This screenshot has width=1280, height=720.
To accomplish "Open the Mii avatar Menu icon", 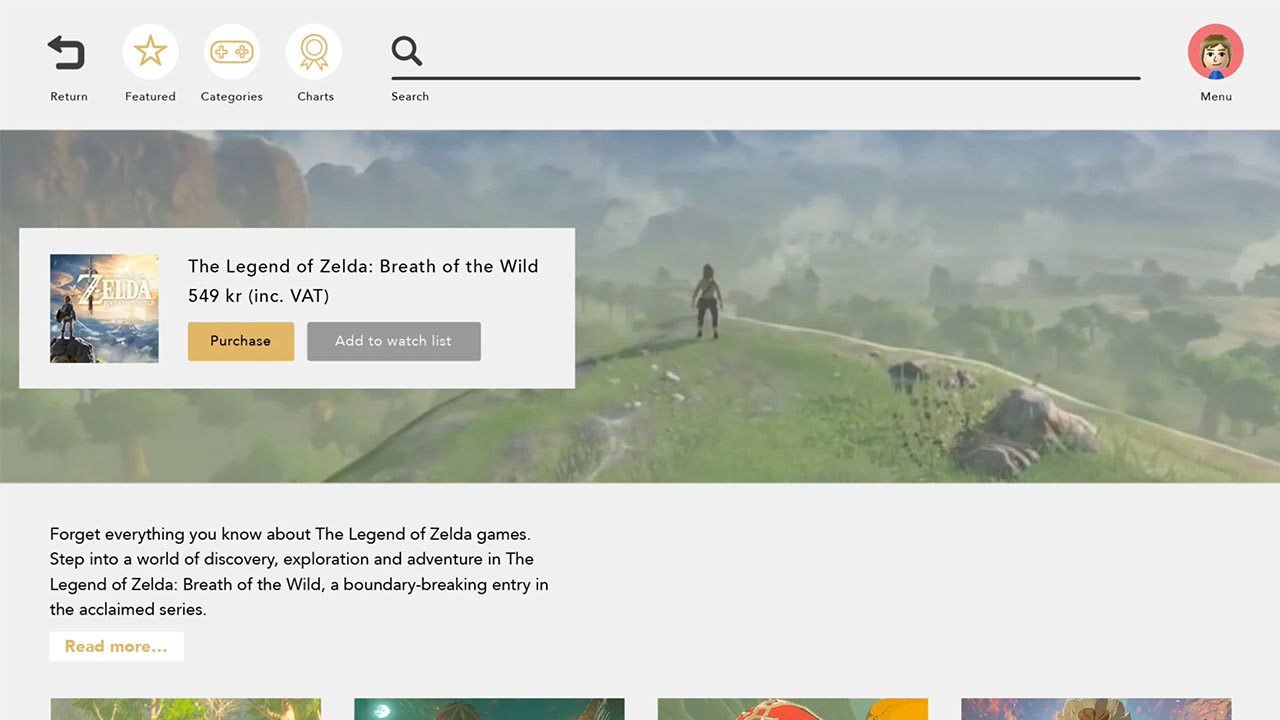I will 1216,52.
